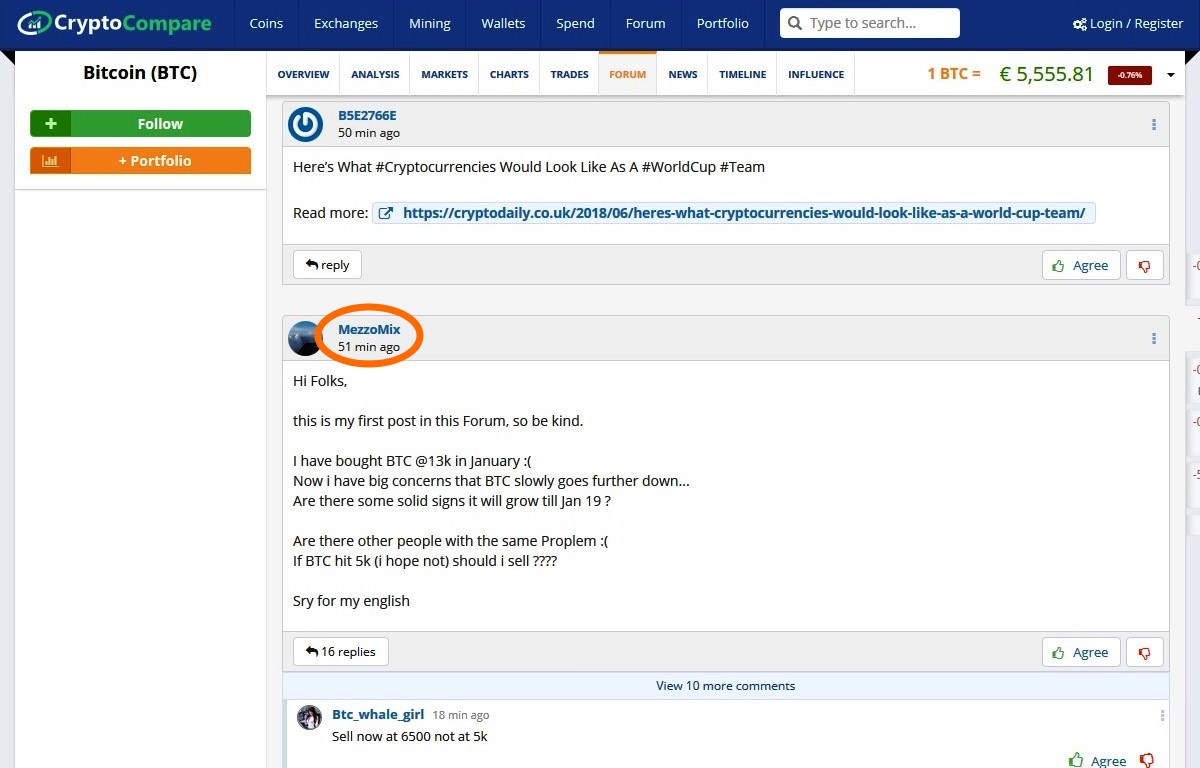Switch to the Timeline tab
Viewport: 1200px width, 768px height.
743,74
